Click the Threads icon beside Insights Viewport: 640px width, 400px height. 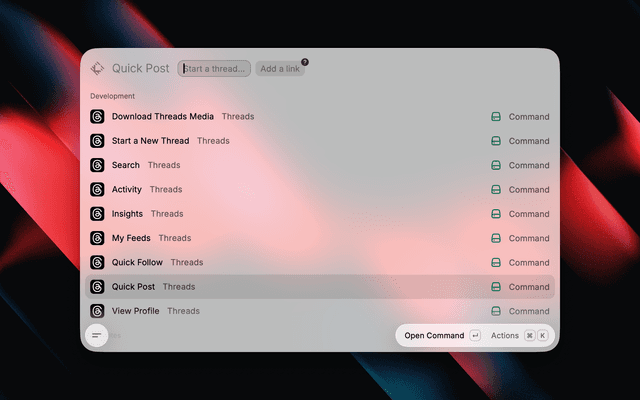(97, 214)
